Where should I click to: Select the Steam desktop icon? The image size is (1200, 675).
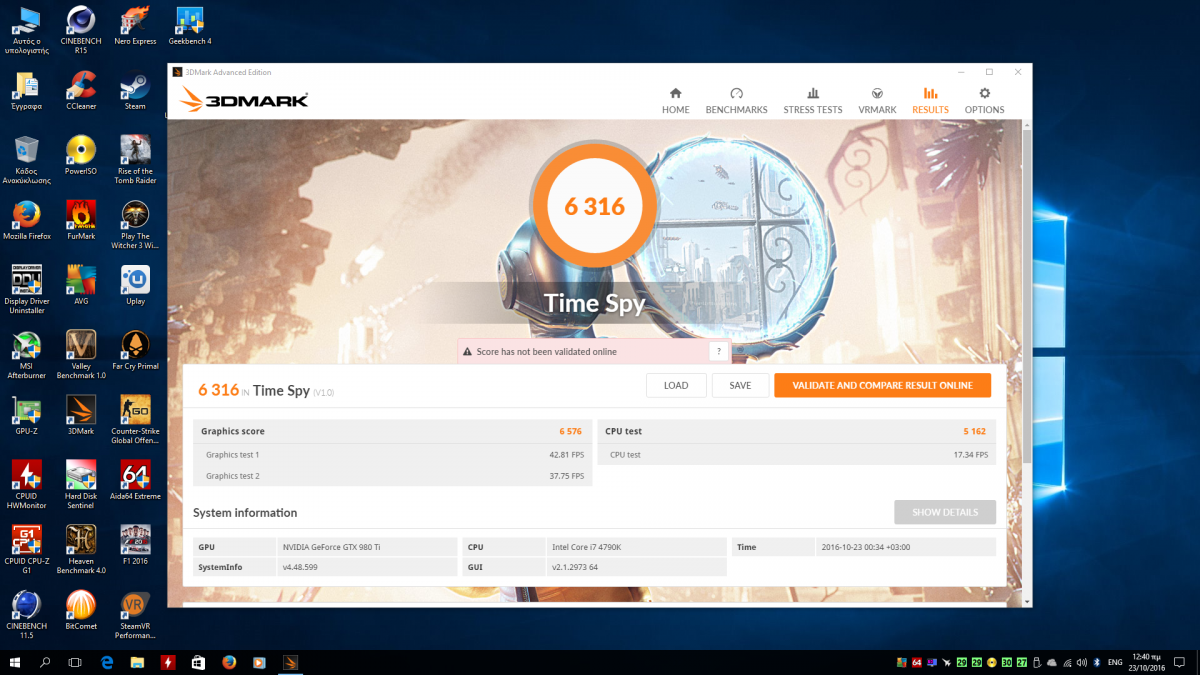pos(135,91)
